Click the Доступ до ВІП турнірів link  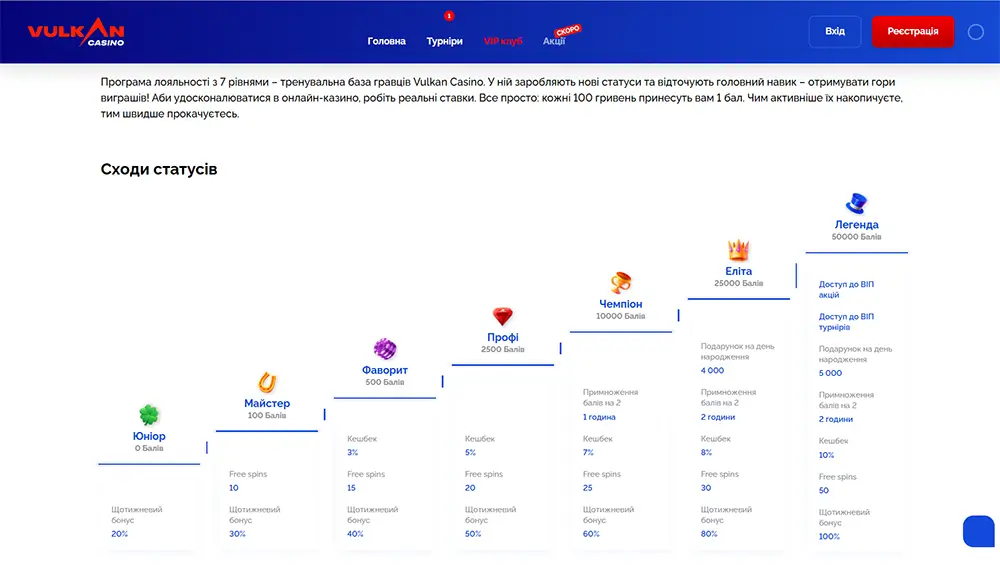tap(846, 322)
